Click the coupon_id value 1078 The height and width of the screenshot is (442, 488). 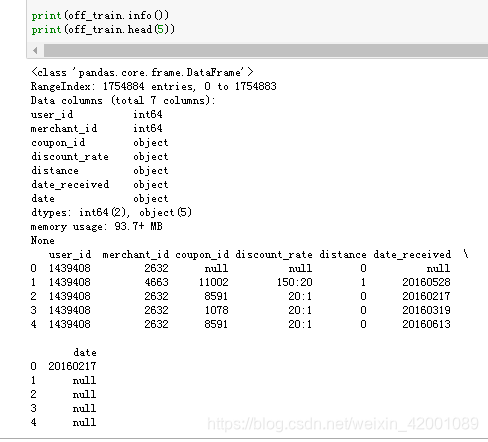[217, 310]
